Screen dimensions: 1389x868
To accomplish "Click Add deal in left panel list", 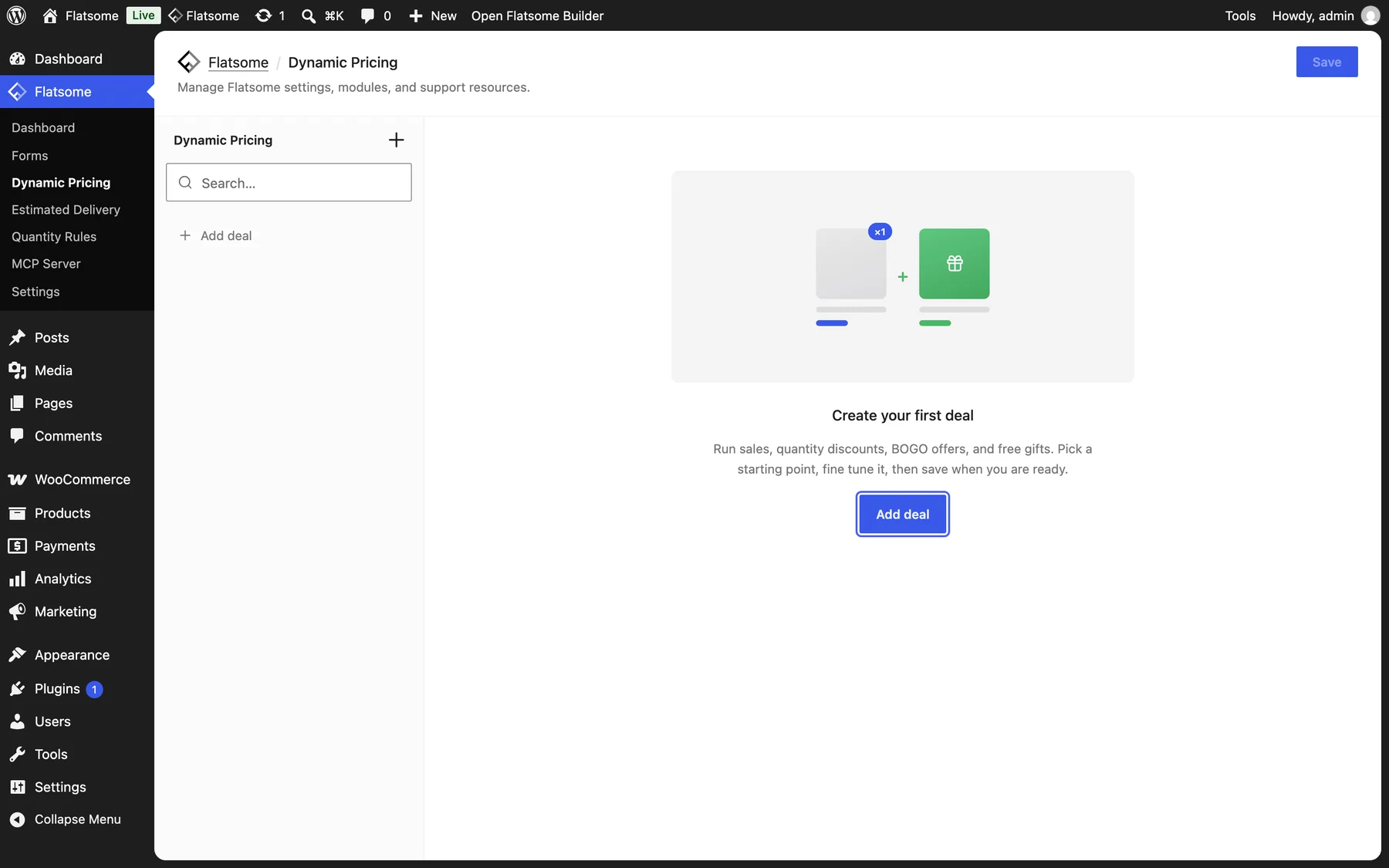I will [x=215, y=235].
